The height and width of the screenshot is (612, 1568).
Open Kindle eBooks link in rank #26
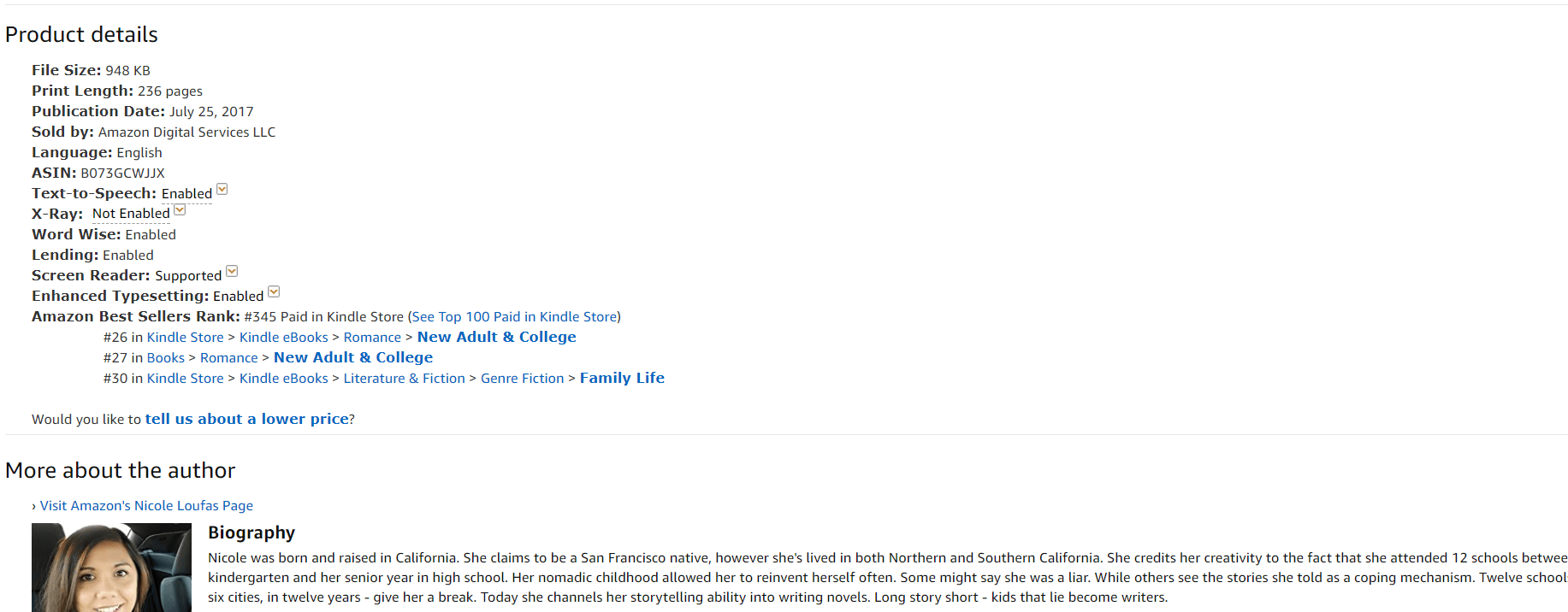[284, 337]
